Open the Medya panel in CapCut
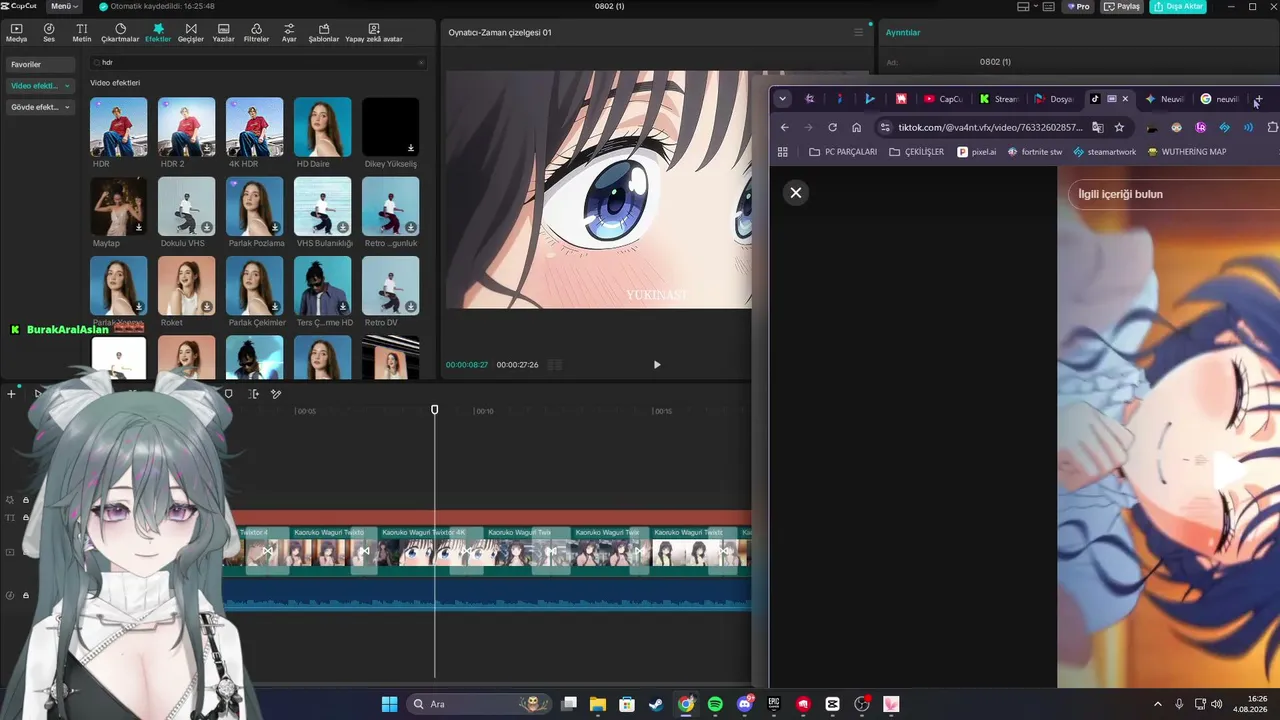 tap(16, 33)
